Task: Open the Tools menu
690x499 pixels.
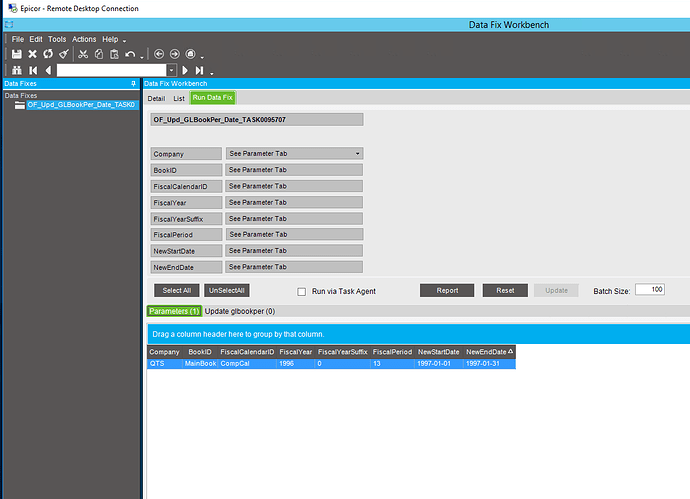Action: [x=57, y=39]
